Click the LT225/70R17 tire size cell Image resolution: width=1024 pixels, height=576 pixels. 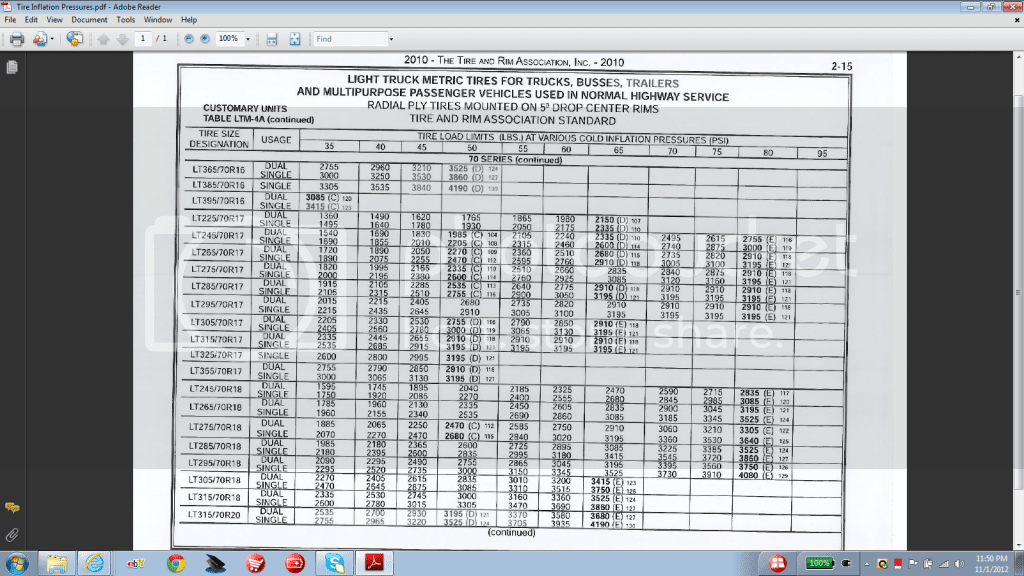217,219
